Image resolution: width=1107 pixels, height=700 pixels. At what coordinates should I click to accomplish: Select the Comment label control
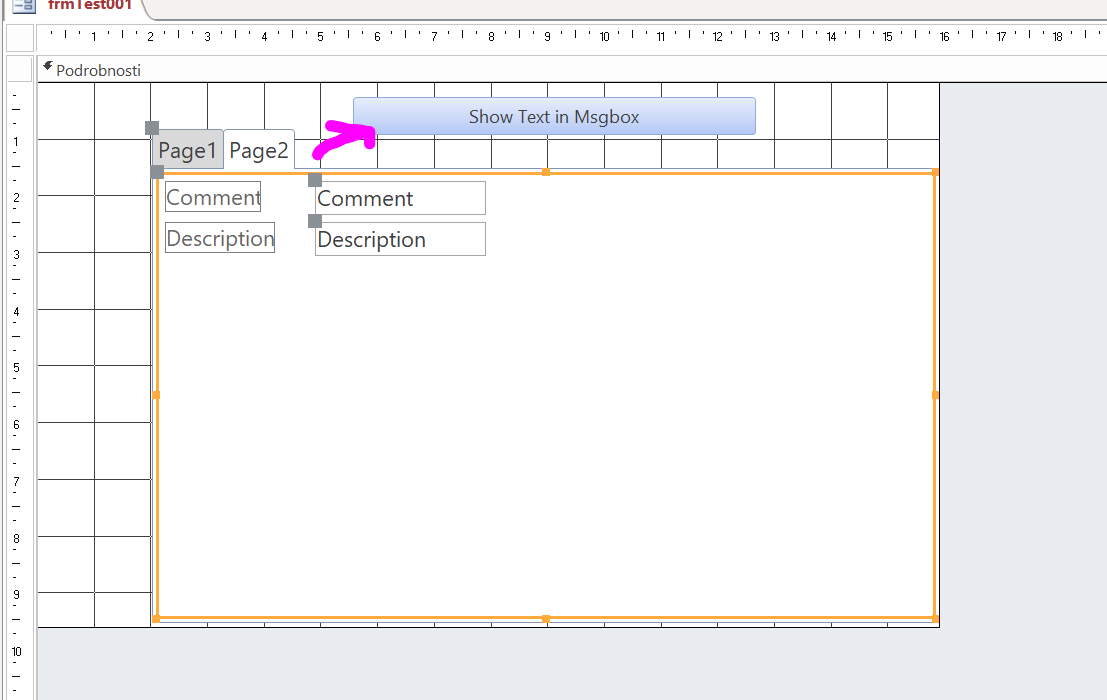tap(213, 197)
